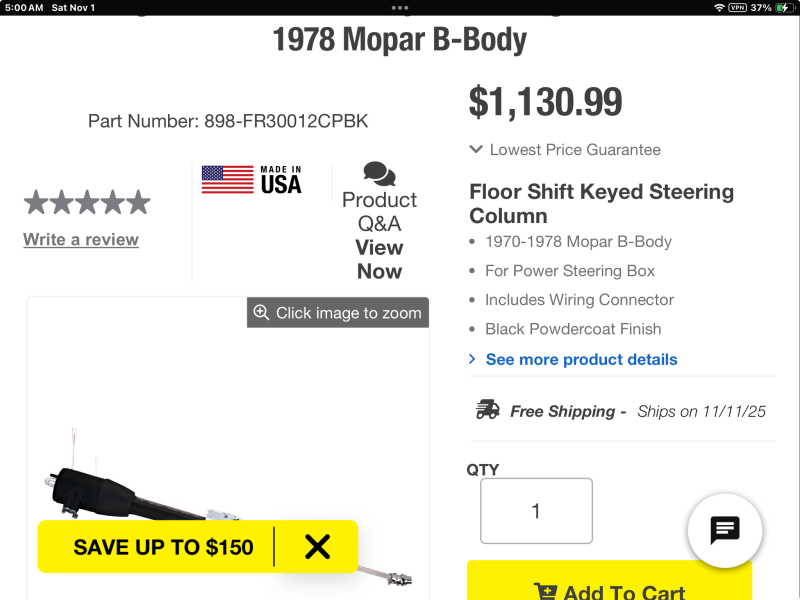The image size is (800, 600).
Task: Dismiss the SAVE UP TO $150 banner
Action: pyautogui.click(x=317, y=547)
